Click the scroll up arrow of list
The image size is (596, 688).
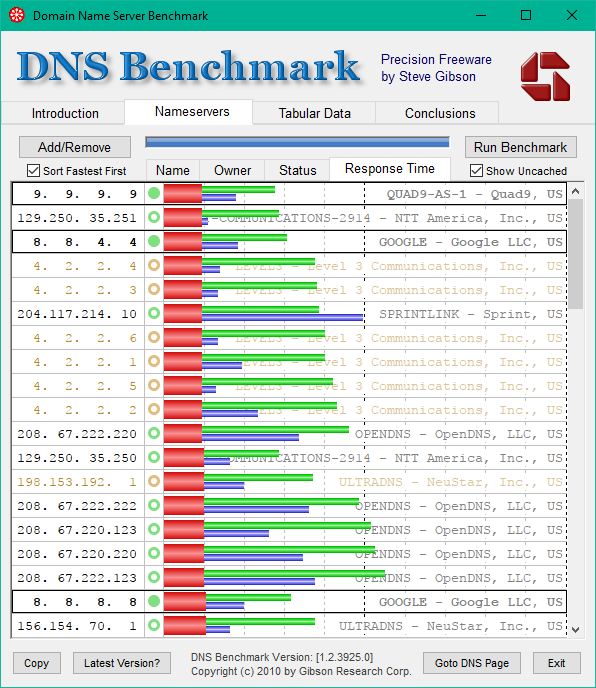click(576, 191)
